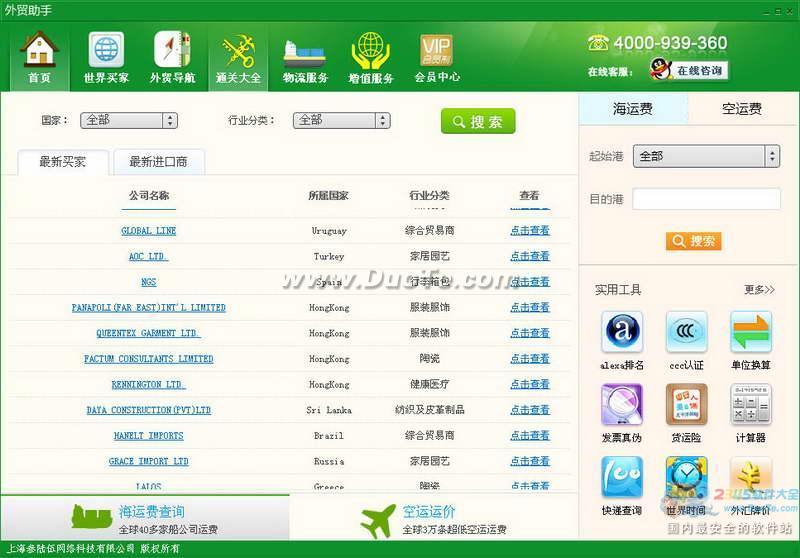Image resolution: width=800 pixels, height=558 pixels.
Task: Expand the 行业分类 industry dropdown
Action: pos(341,120)
